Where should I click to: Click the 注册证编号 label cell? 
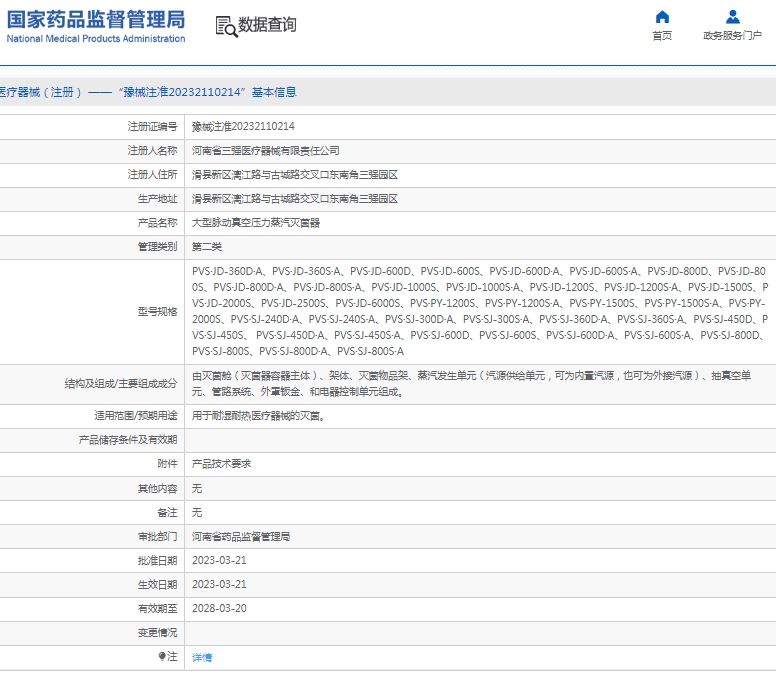(92, 127)
